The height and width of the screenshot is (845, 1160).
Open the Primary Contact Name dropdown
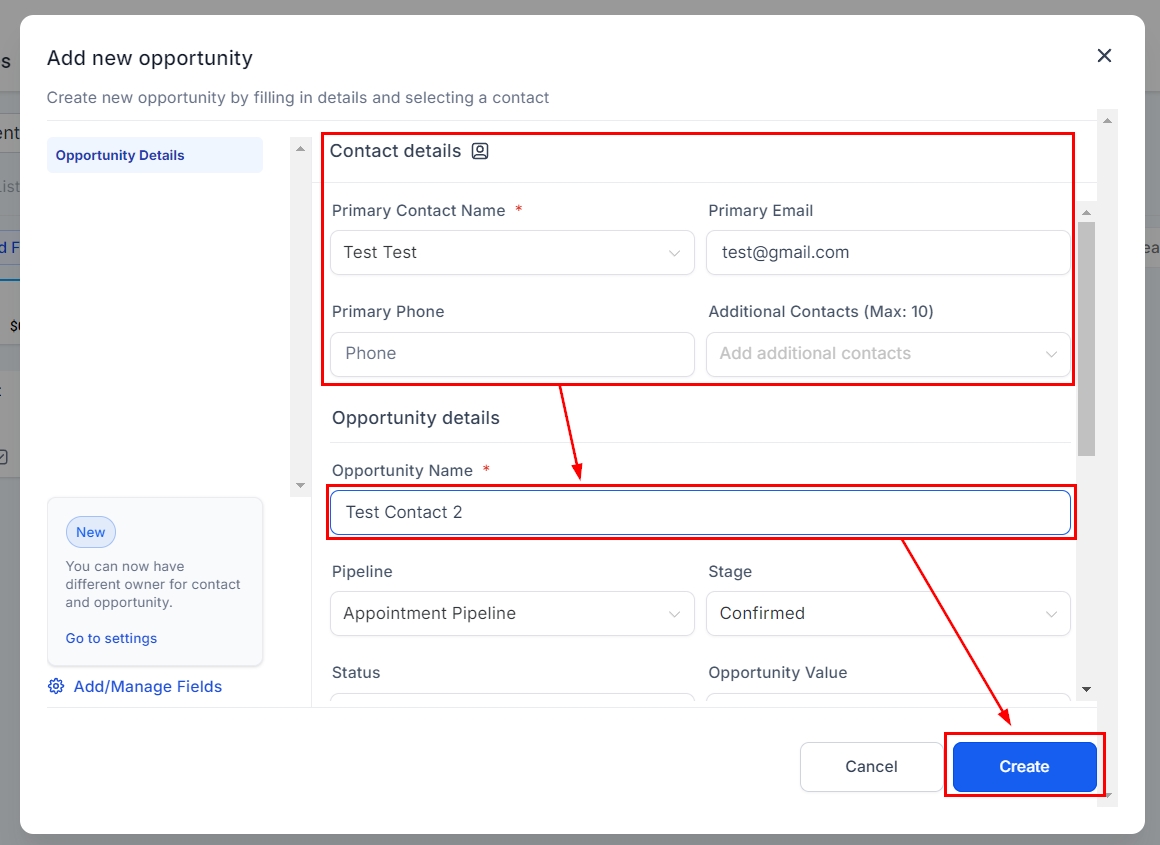pyautogui.click(x=512, y=253)
